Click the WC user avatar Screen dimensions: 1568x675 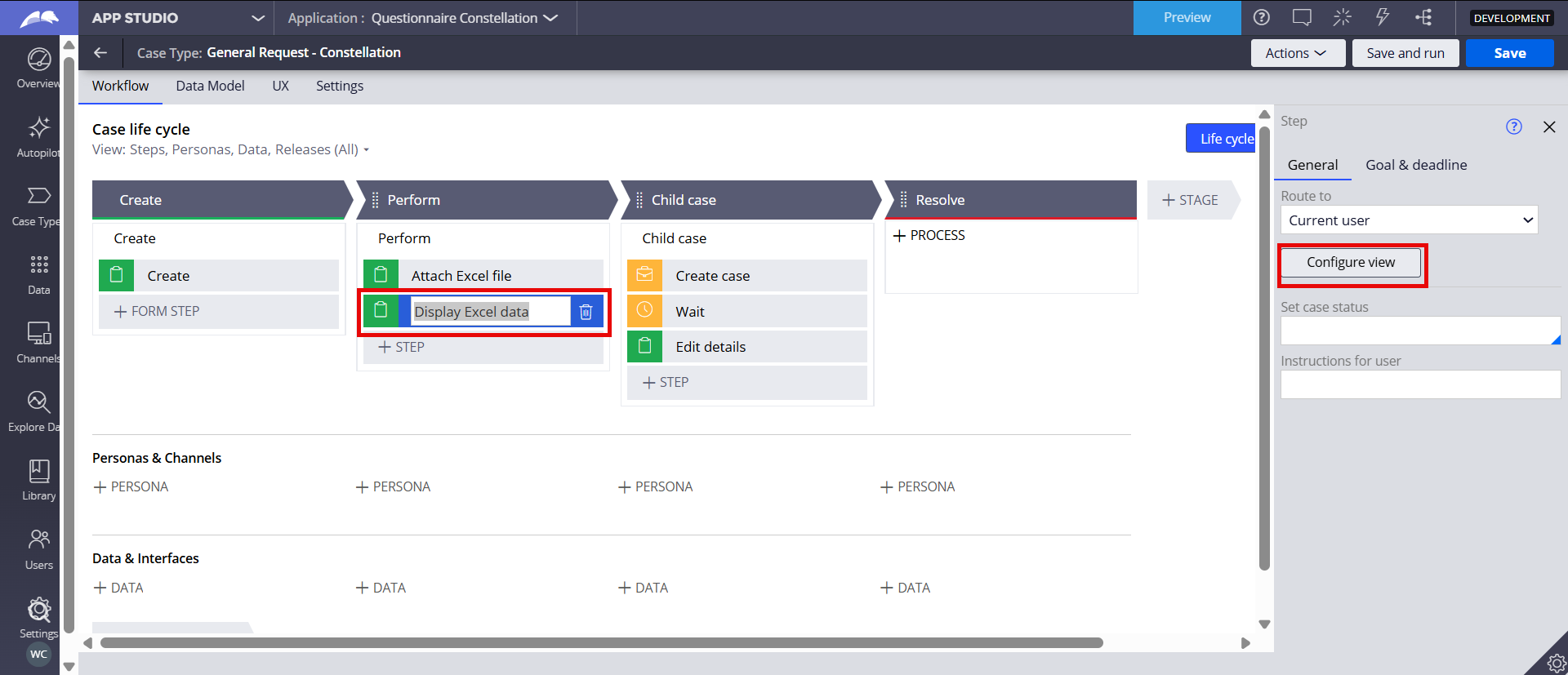pos(38,654)
